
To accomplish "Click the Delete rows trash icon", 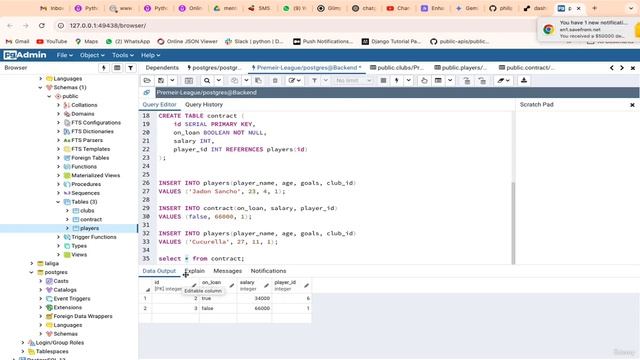I will tap(275, 80).
